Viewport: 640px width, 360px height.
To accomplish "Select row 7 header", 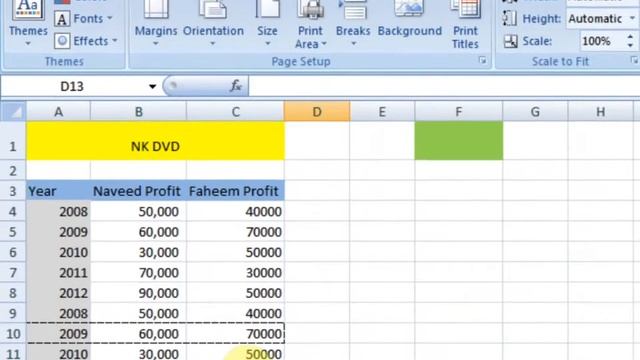I will [13, 272].
